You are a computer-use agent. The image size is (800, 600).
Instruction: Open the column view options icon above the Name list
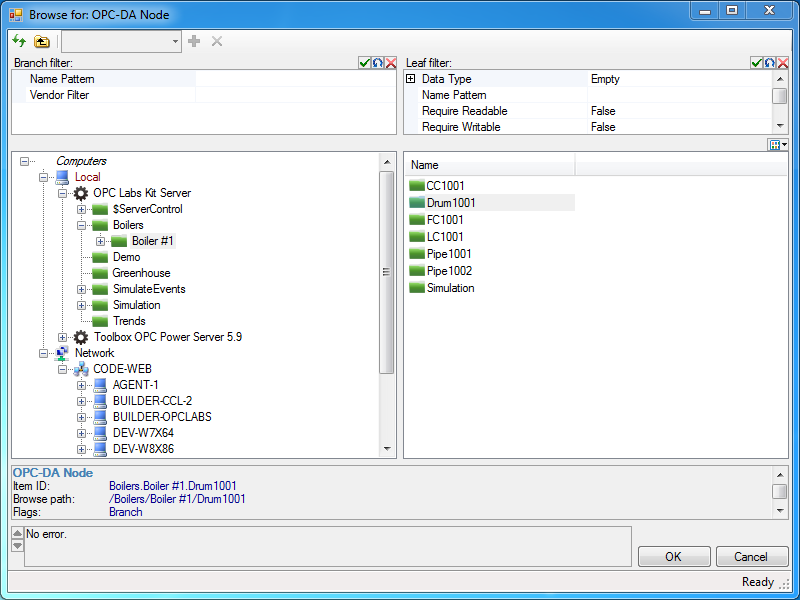coord(777,146)
